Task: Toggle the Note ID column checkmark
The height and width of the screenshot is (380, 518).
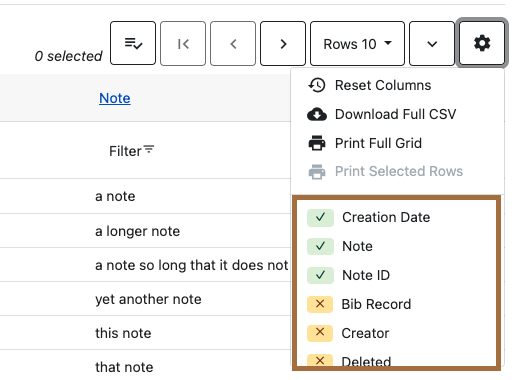Action: pos(320,275)
